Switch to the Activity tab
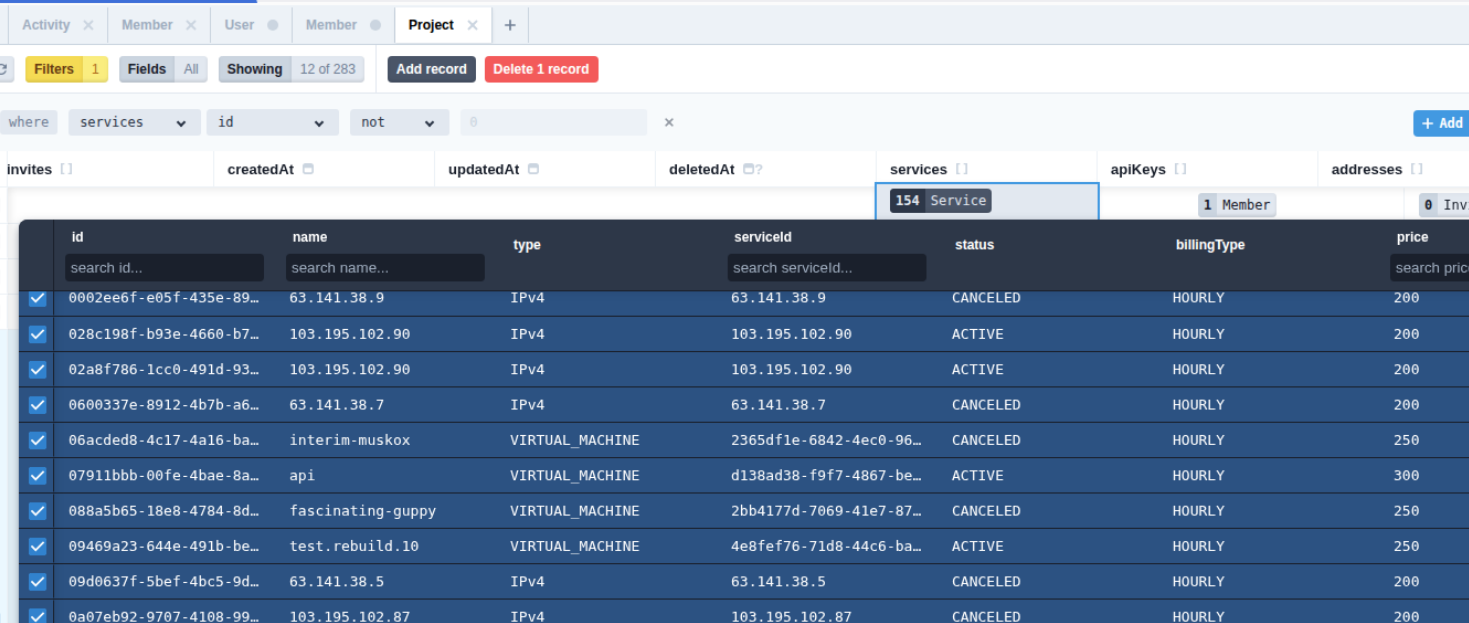This screenshot has height=623, width=1469. click(46, 25)
